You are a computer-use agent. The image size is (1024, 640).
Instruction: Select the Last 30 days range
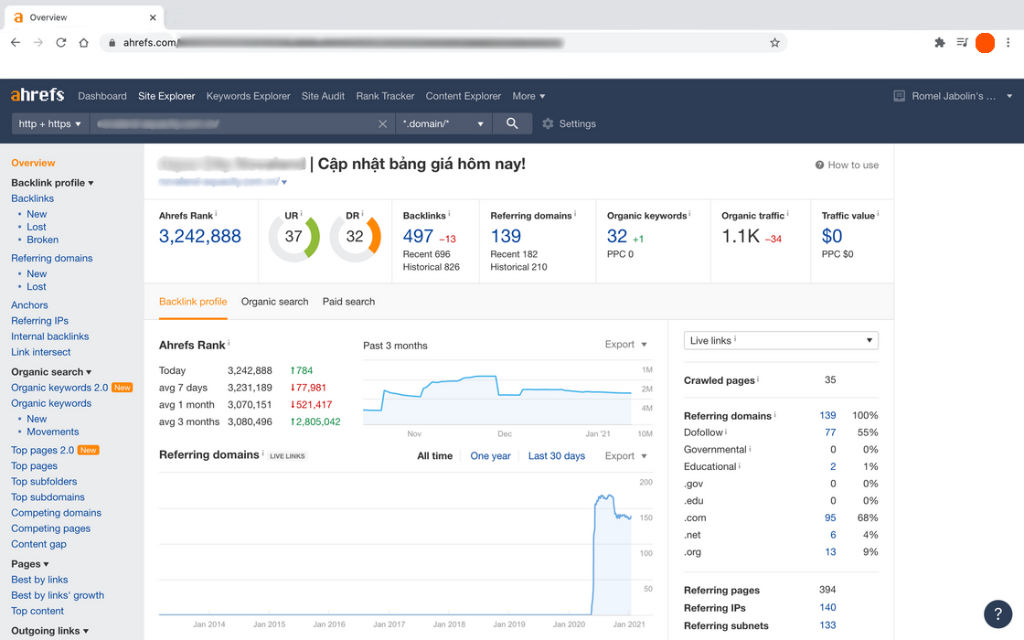[556, 456]
